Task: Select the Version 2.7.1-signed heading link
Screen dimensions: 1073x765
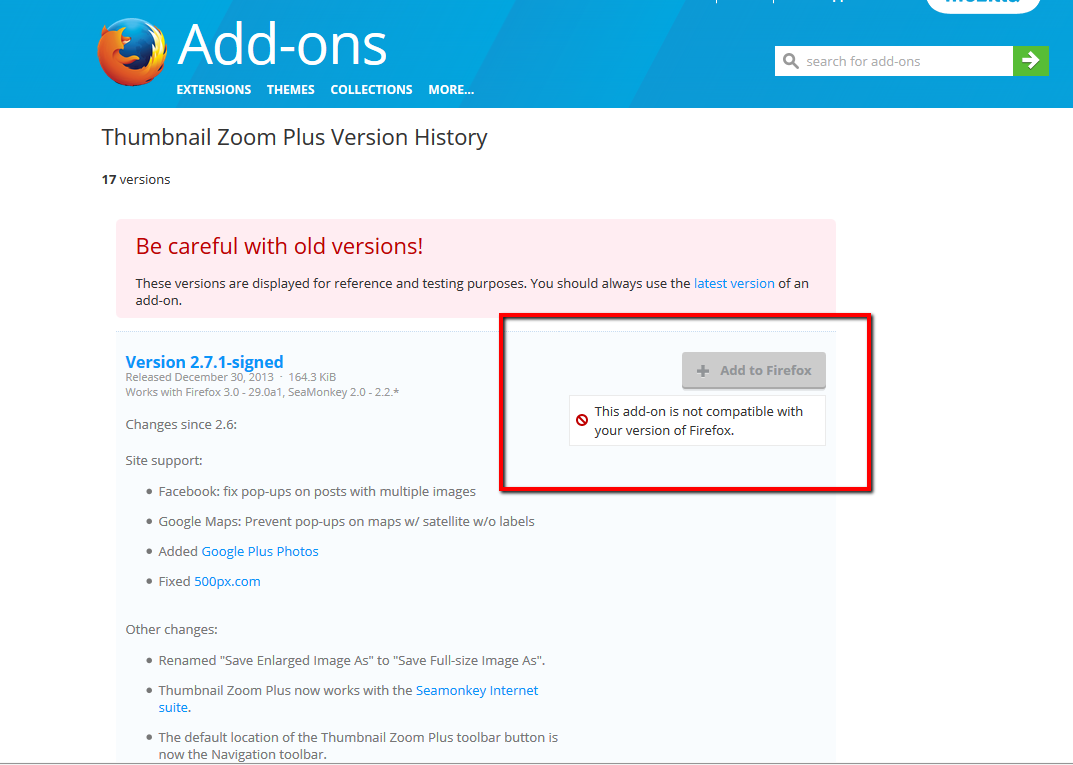Action: coord(204,362)
